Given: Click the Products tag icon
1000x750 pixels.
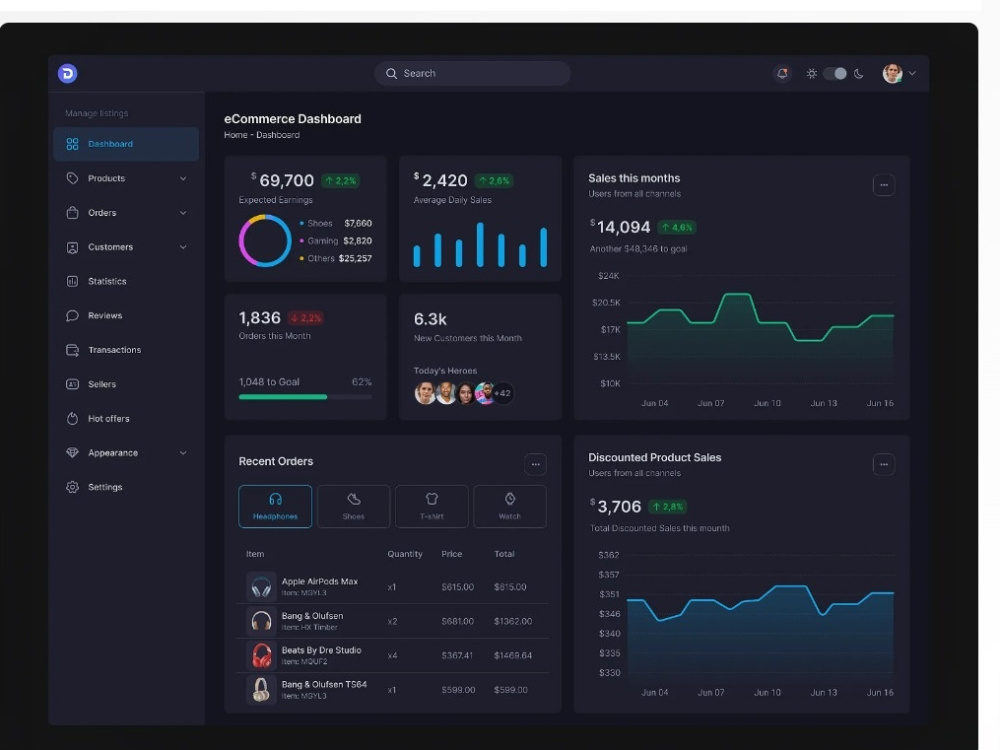Looking at the screenshot, I should [x=72, y=179].
